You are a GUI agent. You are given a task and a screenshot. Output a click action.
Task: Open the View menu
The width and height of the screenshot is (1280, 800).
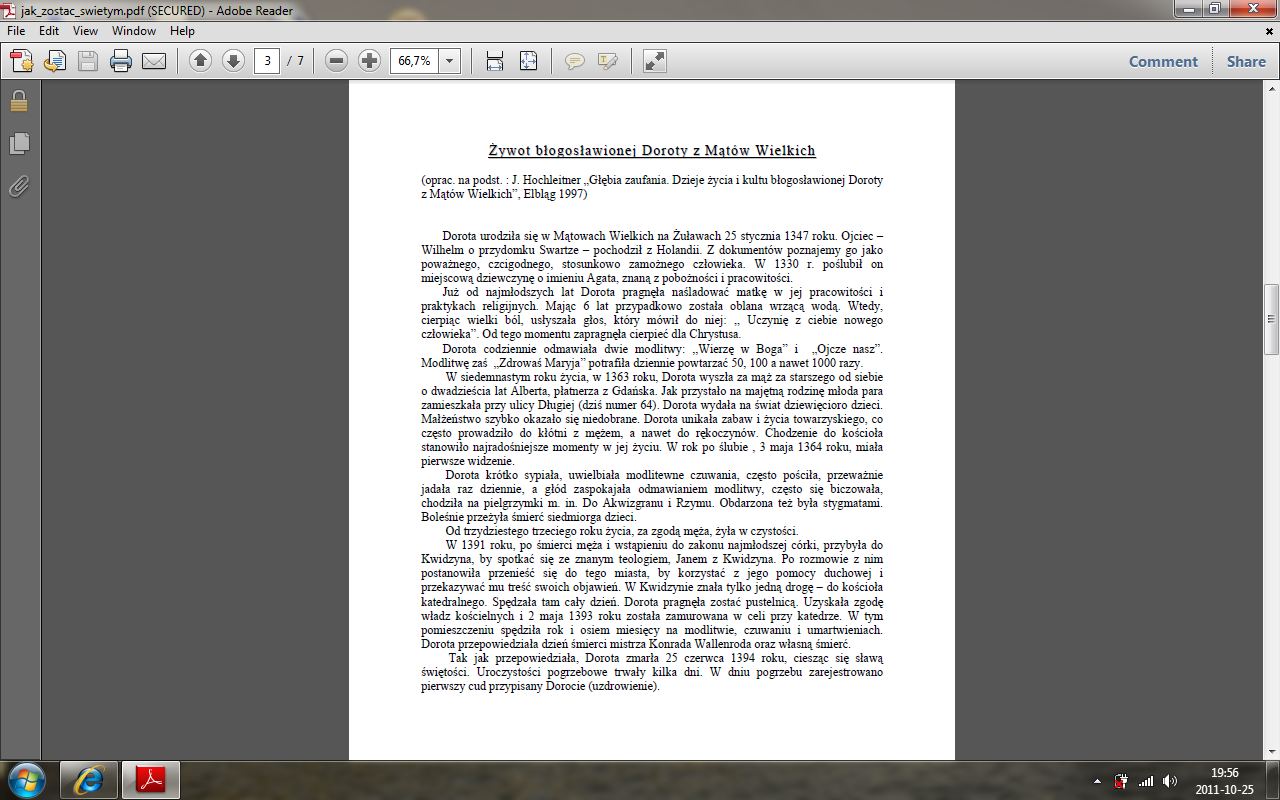tap(85, 31)
